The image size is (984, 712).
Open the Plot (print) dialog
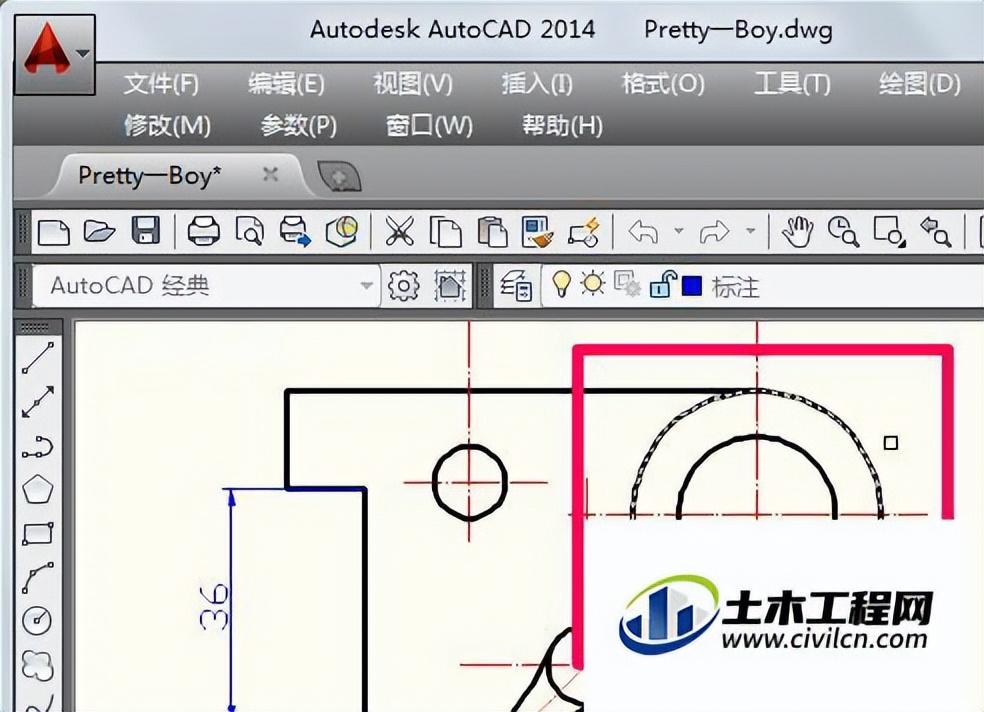[203, 230]
